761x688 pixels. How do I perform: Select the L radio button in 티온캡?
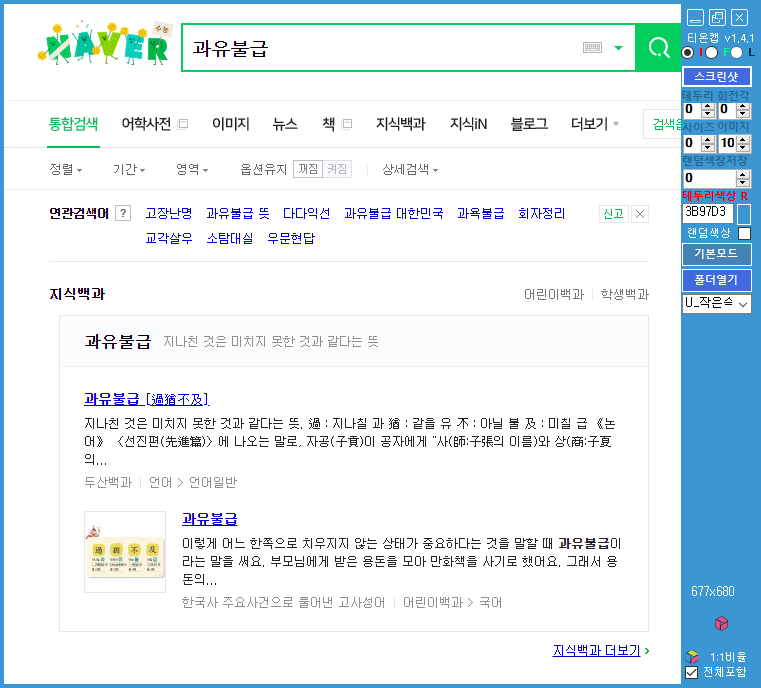pos(736,52)
